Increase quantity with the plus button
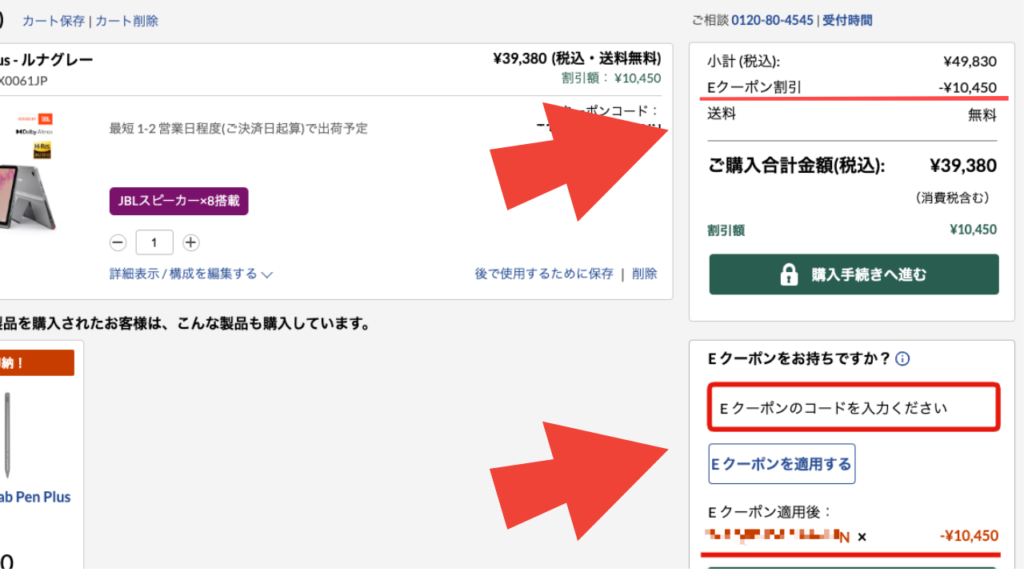1024x576 pixels. [x=191, y=242]
